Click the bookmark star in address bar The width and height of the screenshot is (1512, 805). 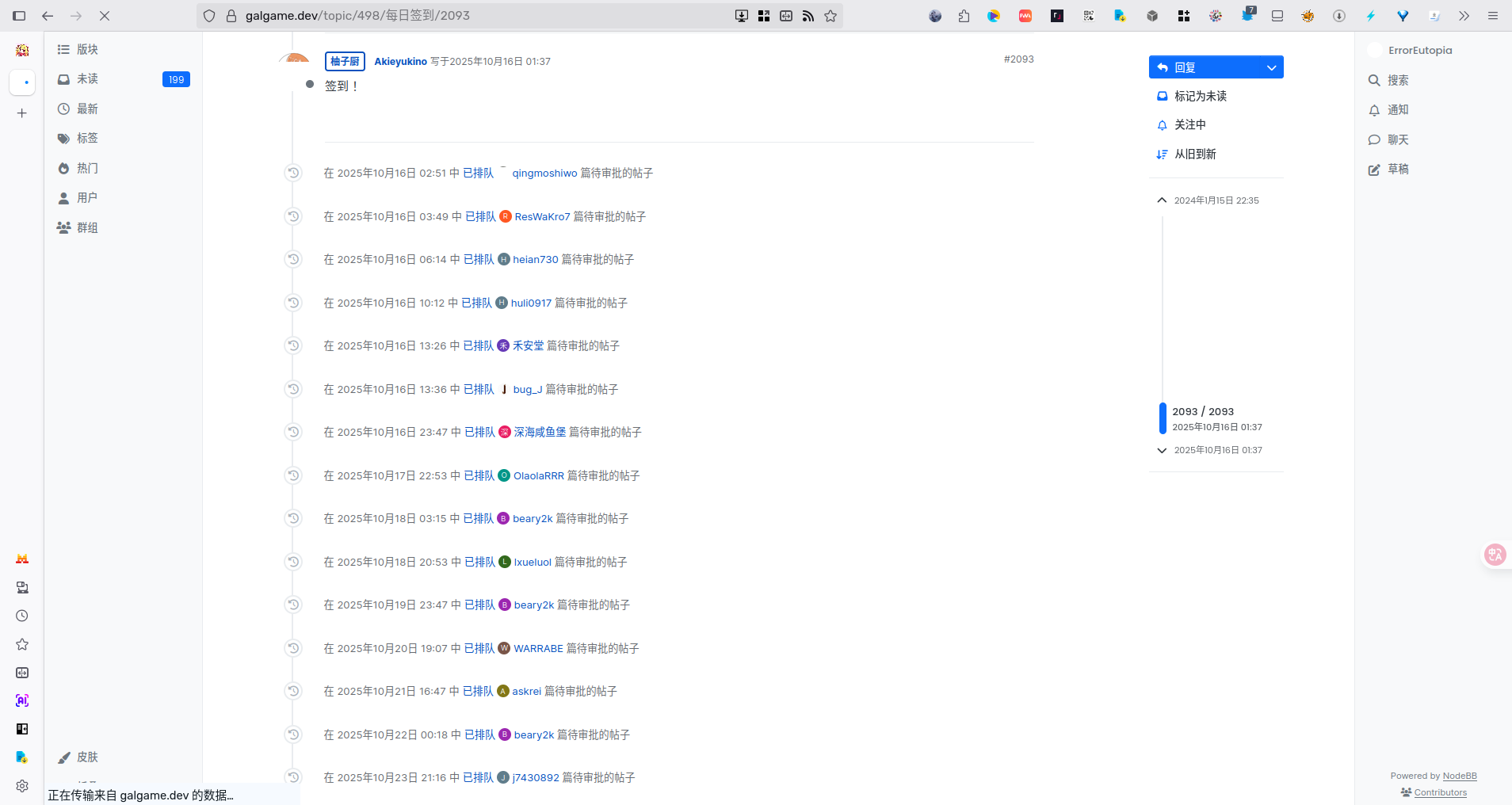tap(830, 16)
